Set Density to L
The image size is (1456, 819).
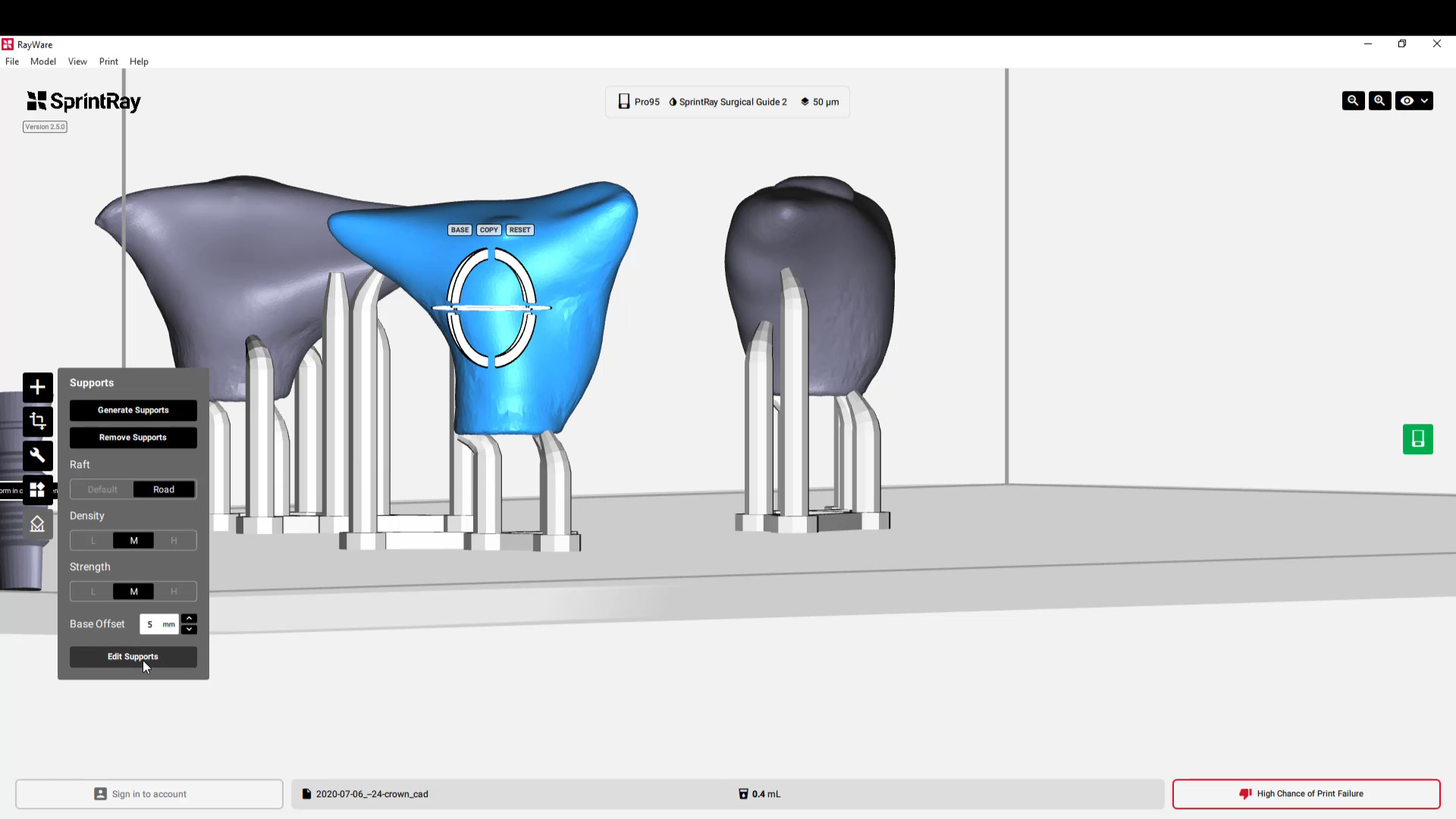pyautogui.click(x=93, y=541)
